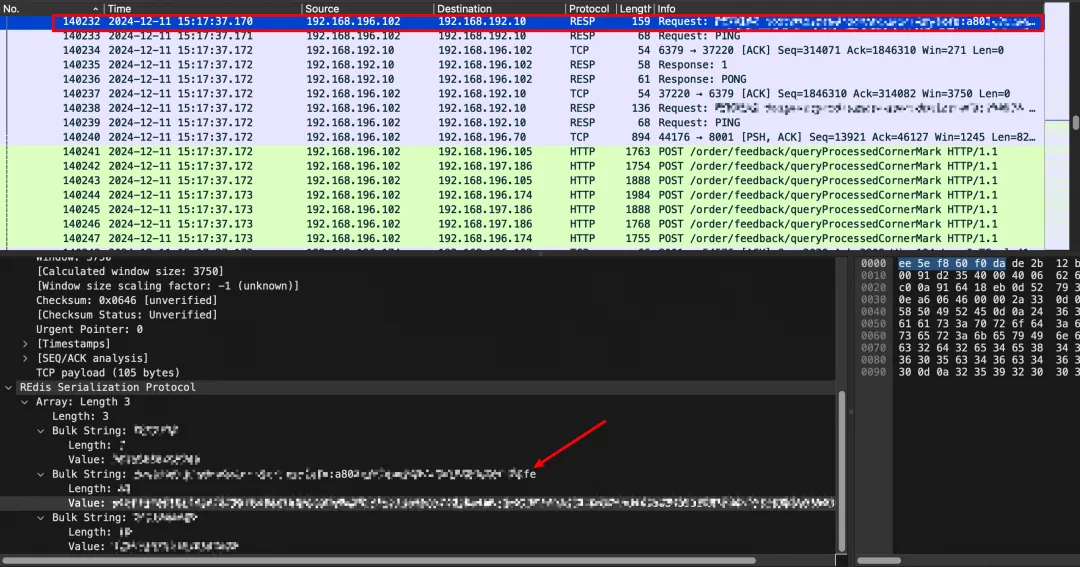The width and height of the screenshot is (1080, 567).
Task: Select the [Calculated window size: 3750] field
Action: click(x=130, y=271)
